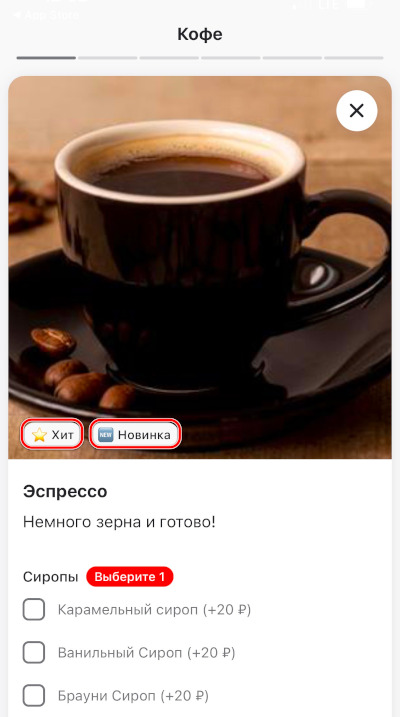Go back to App Store

(x=46, y=15)
